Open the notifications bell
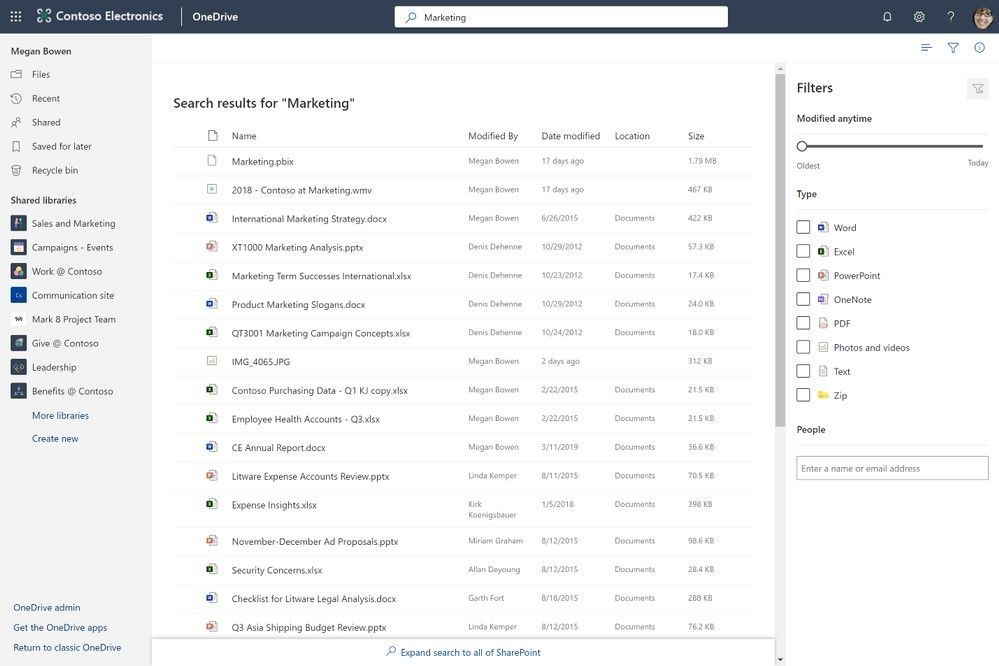 (x=887, y=17)
